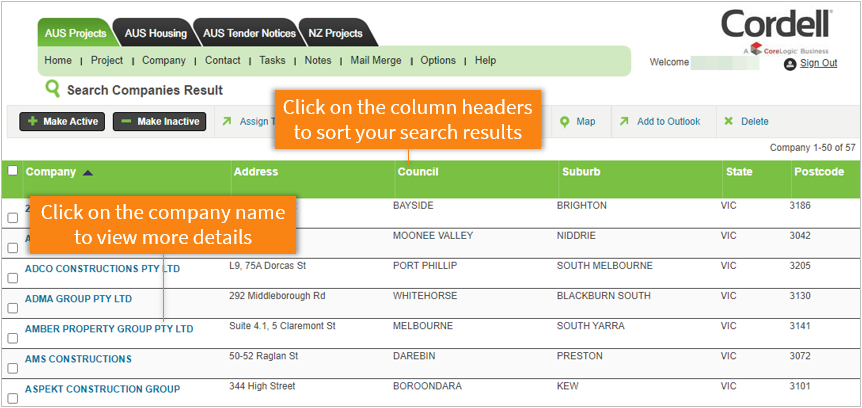Open ASPEKT CONSTRUCTION GROUP company details
Screen dimensions: 862x408
point(102,389)
